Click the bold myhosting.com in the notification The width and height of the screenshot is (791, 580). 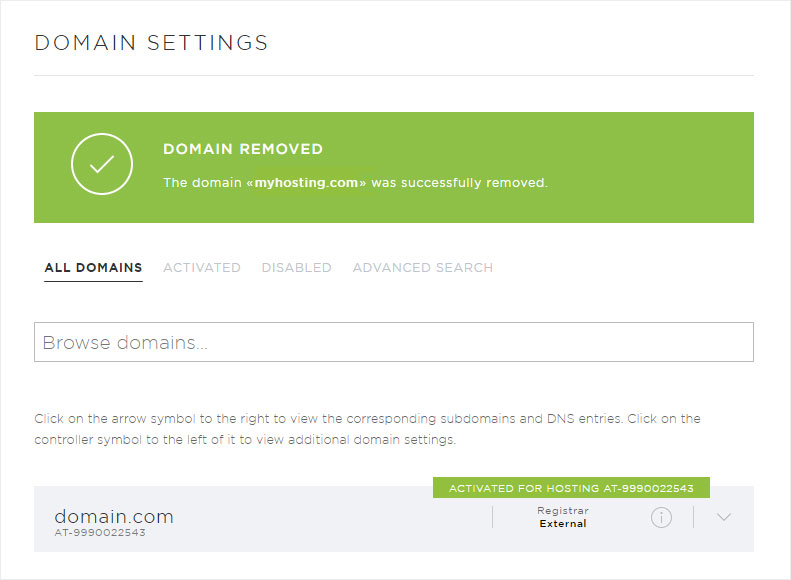pos(306,183)
